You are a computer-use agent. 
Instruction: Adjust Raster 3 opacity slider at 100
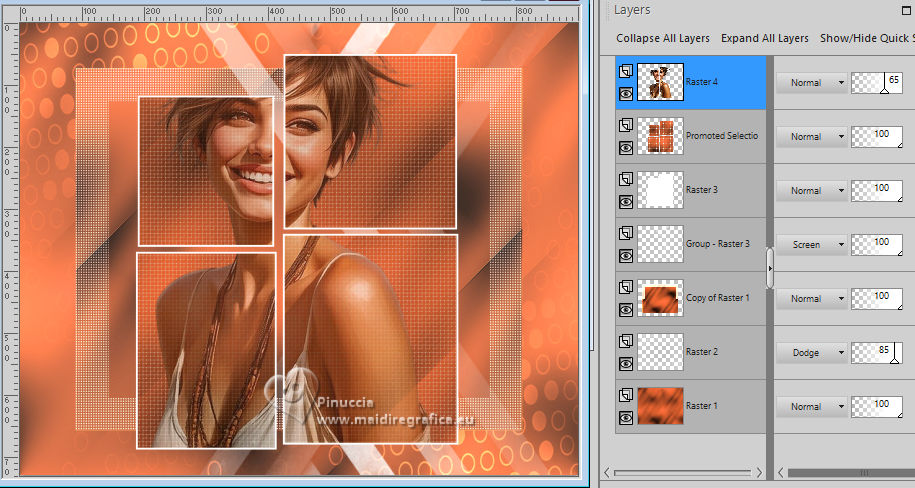[x=877, y=191]
